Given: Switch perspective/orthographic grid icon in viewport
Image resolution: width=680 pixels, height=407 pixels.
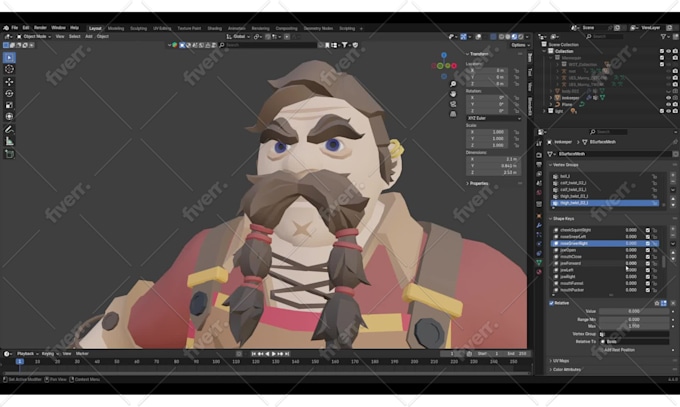Looking at the screenshot, I should (x=453, y=114).
